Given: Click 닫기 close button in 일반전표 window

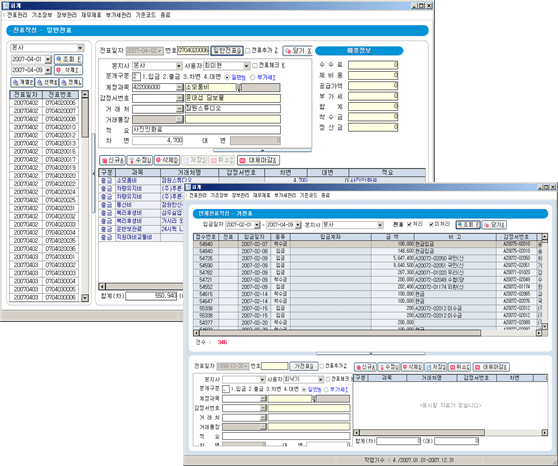Looking at the screenshot, I should coord(298,51).
